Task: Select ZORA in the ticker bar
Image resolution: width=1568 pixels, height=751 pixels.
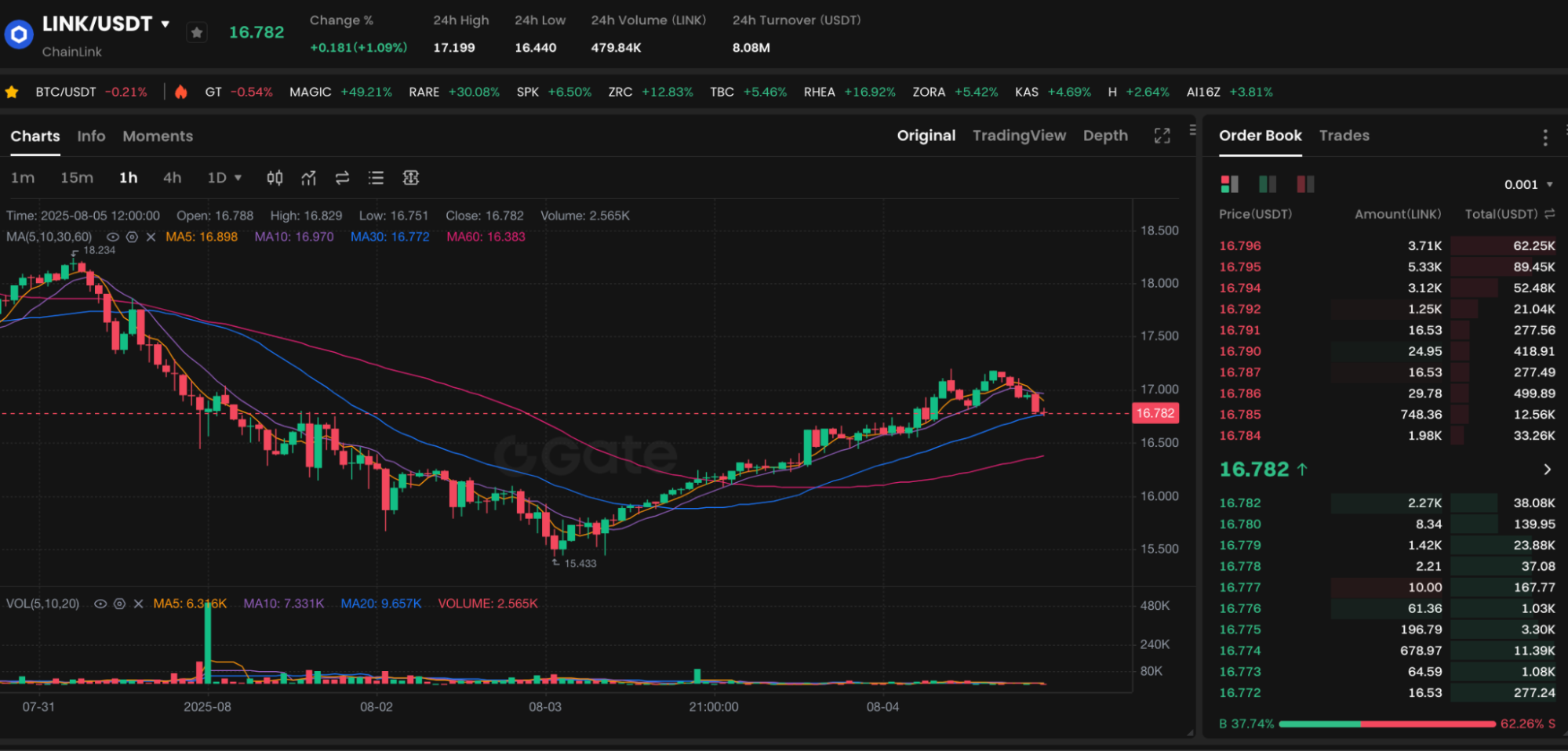Action: [955, 92]
